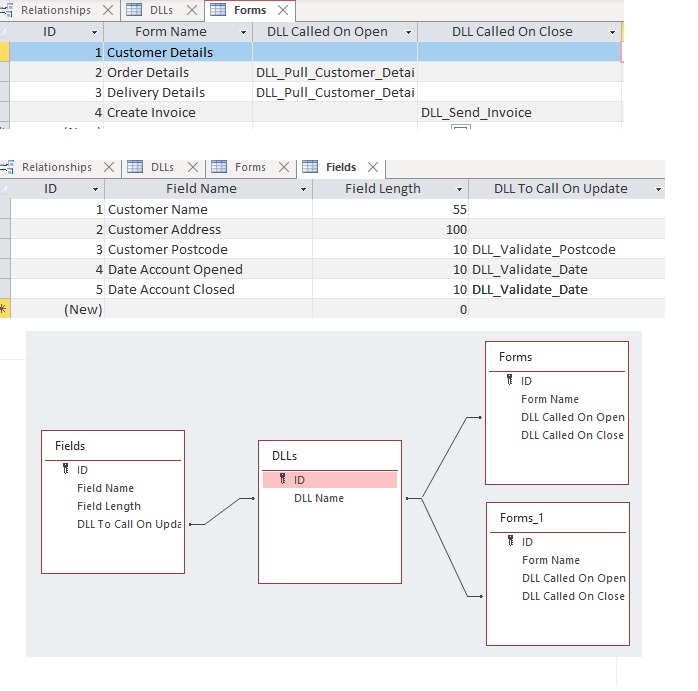Click the DLLs table icon above the Field Name table
The height and width of the screenshot is (691, 698).
click(135, 167)
